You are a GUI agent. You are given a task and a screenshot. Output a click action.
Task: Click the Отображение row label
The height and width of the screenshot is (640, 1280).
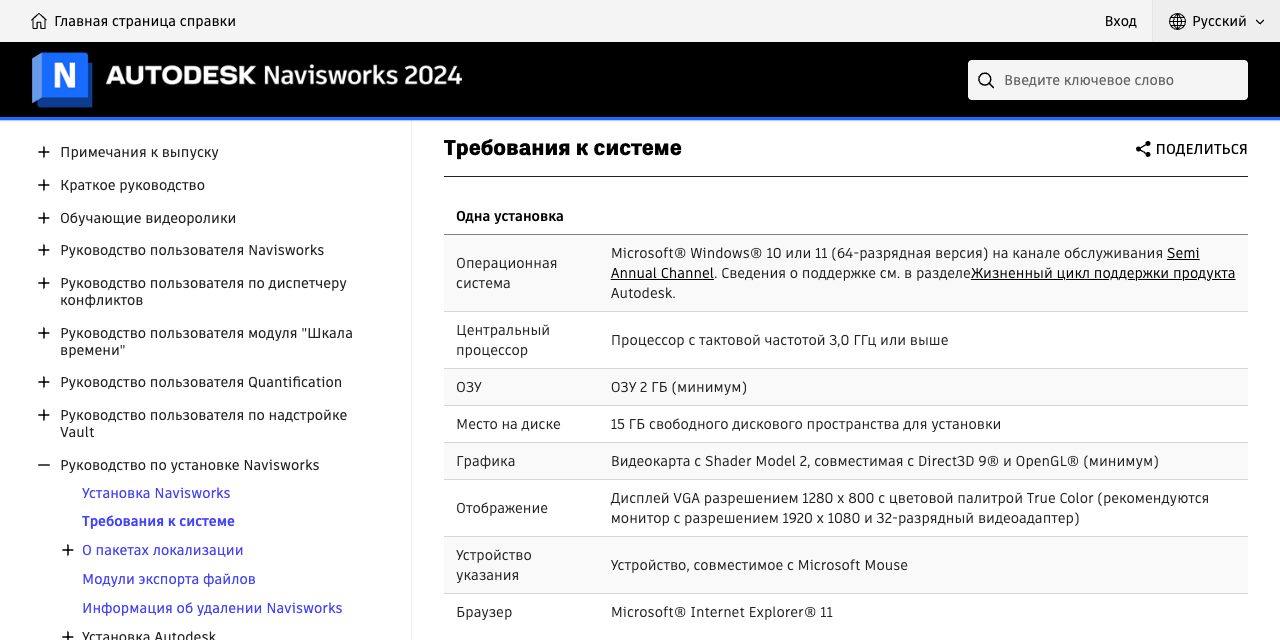click(502, 508)
